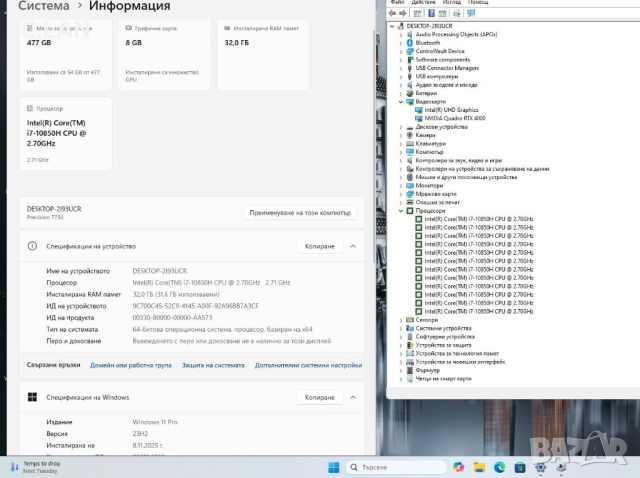
Task: Click the display adapter icon beside NVIDIA Quadro RTX 4000
Action: tap(418, 118)
